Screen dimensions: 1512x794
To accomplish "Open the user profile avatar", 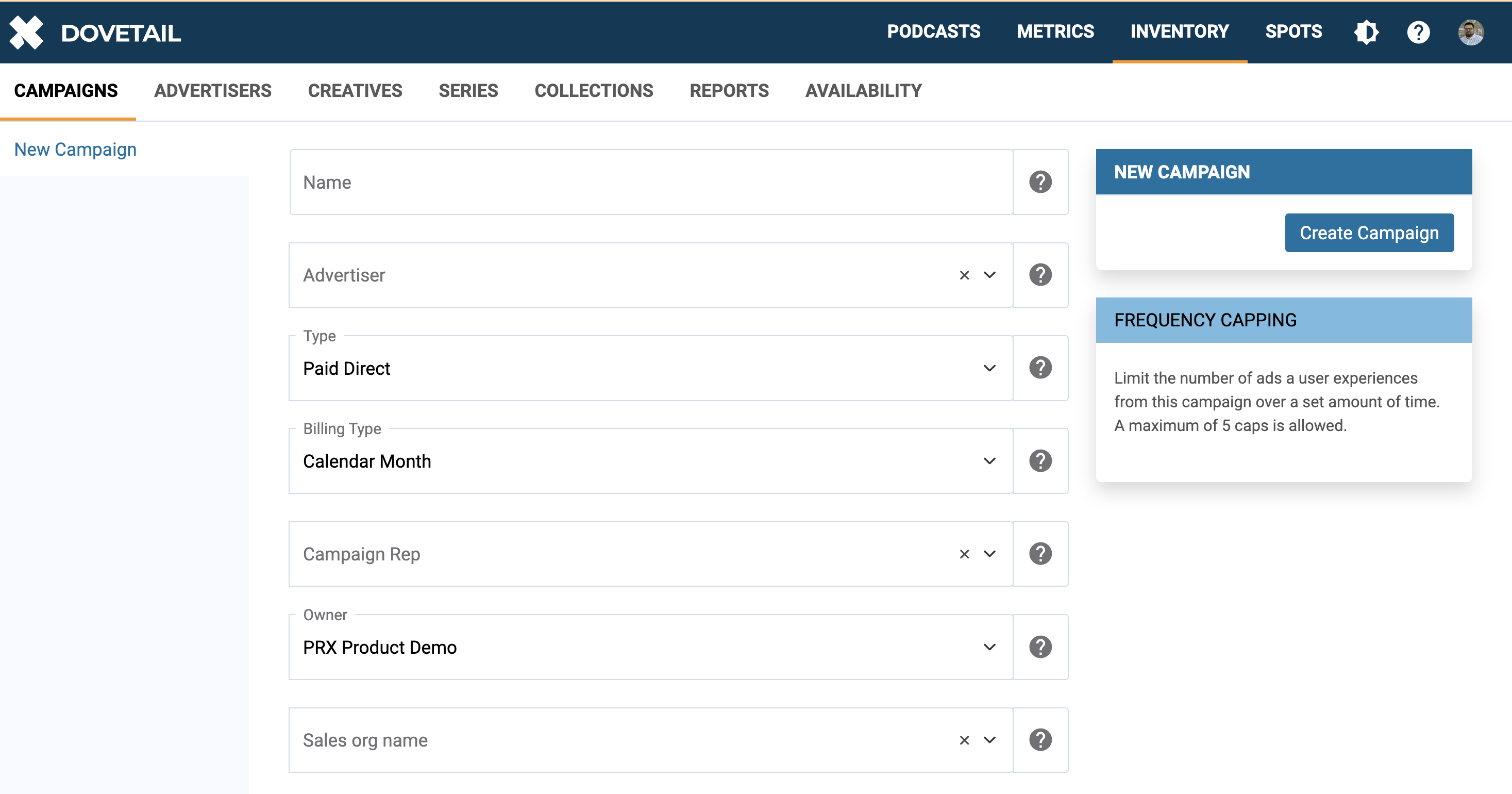I will tap(1471, 32).
